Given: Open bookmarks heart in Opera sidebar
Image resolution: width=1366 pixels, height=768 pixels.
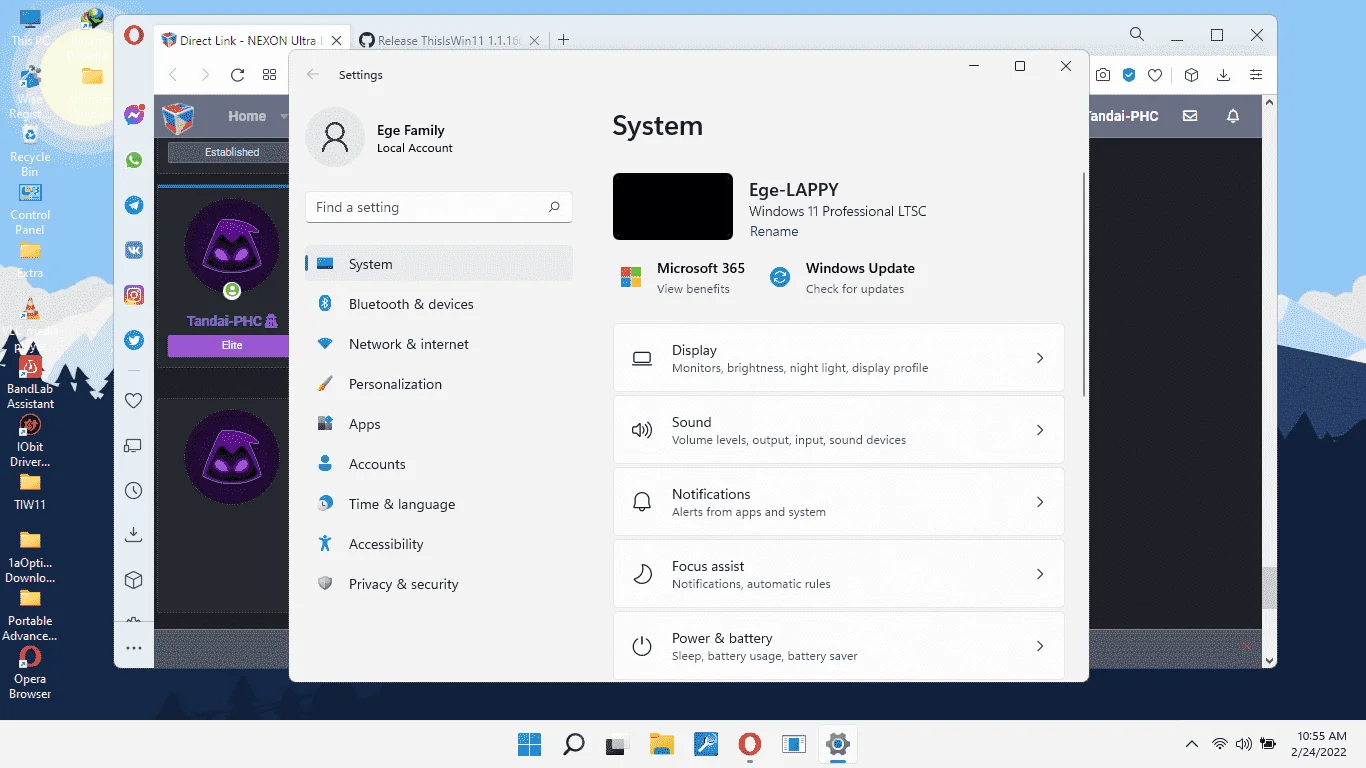Looking at the screenshot, I should click(x=133, y=400).
